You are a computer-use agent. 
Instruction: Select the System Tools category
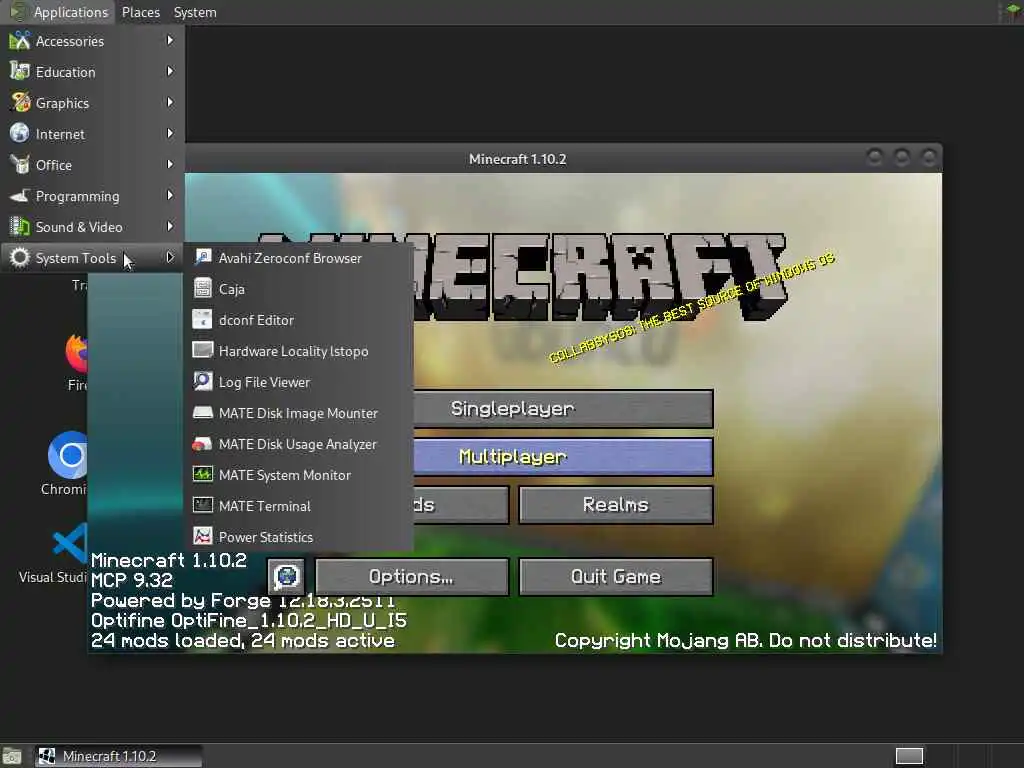92,258
